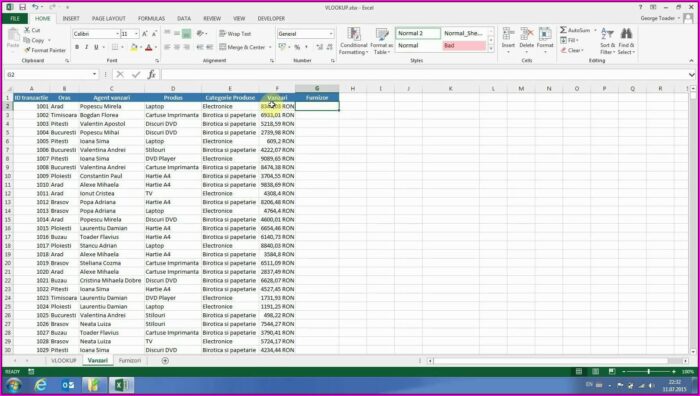Screen dimensions: 700x396
Task: Switch to the DATA ribbon tab
Action: tap(184, 18)
